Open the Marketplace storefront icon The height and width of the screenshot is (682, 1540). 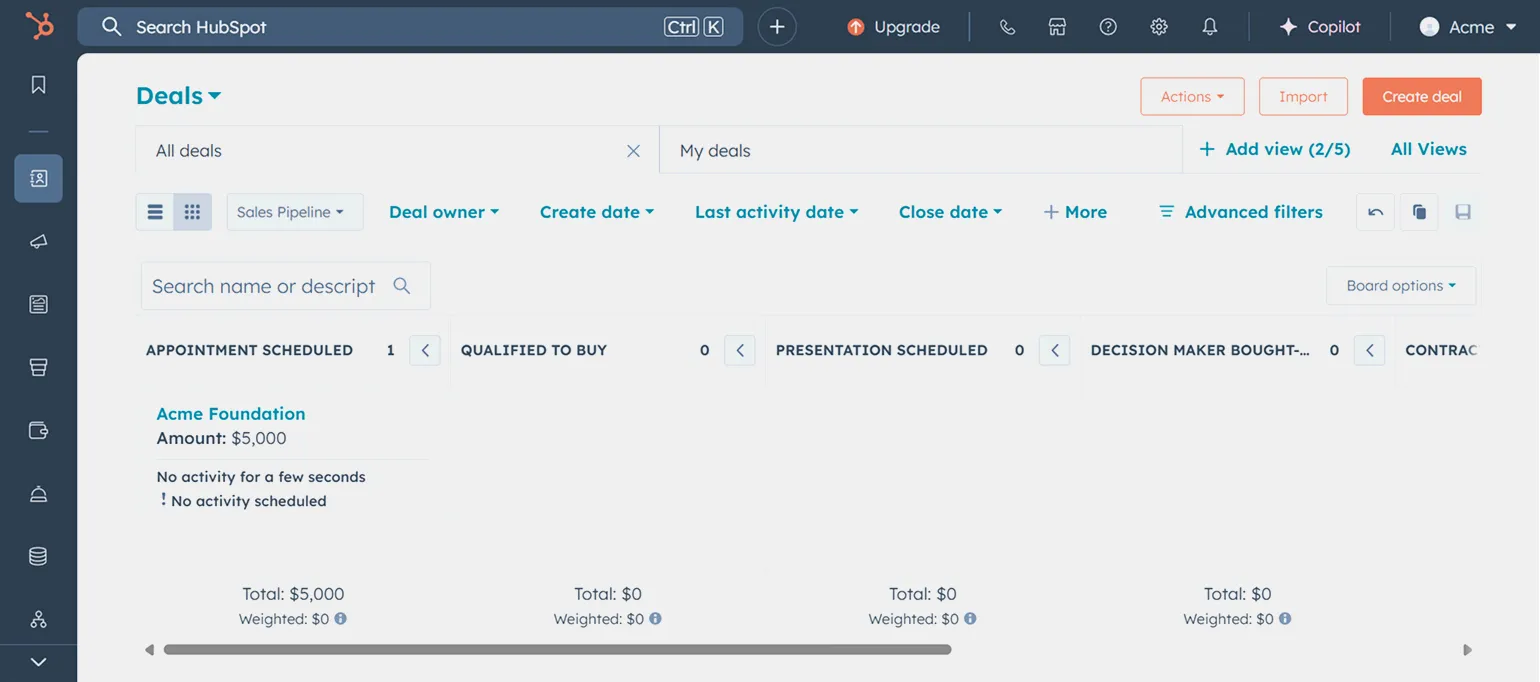[x=1057, y=27]
